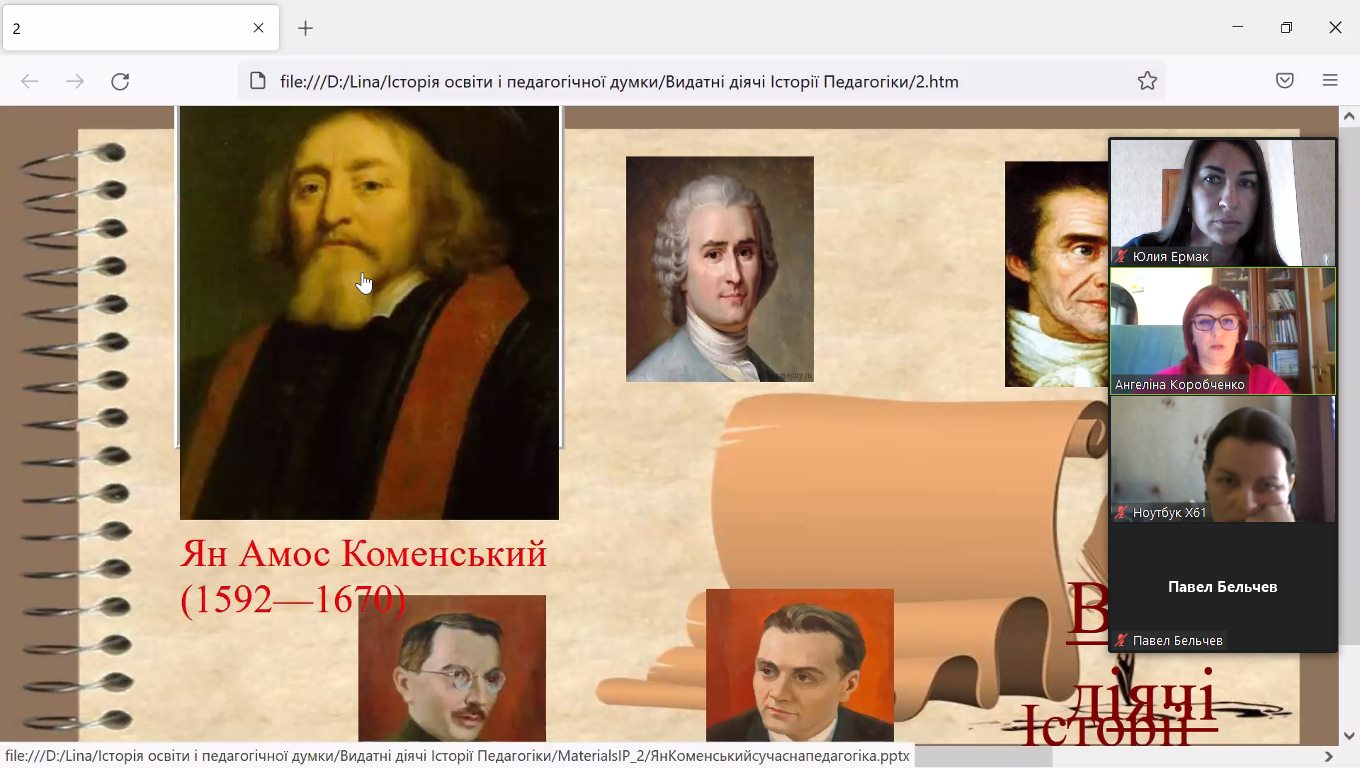Open the Ян Амос Коменський portrait
Image resolution: width=1360 pixels, height=768 pixels.
pyautogui.click(x=369, y=312)
